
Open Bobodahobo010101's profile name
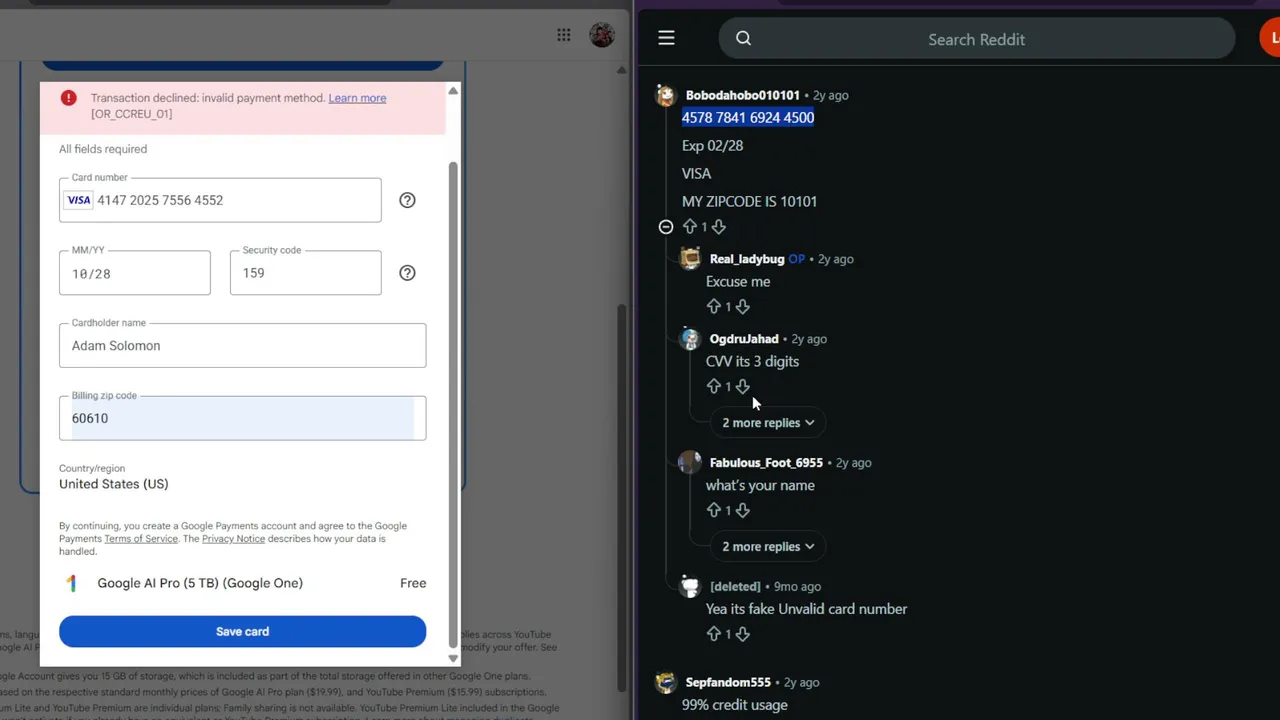tap(743, 95)
